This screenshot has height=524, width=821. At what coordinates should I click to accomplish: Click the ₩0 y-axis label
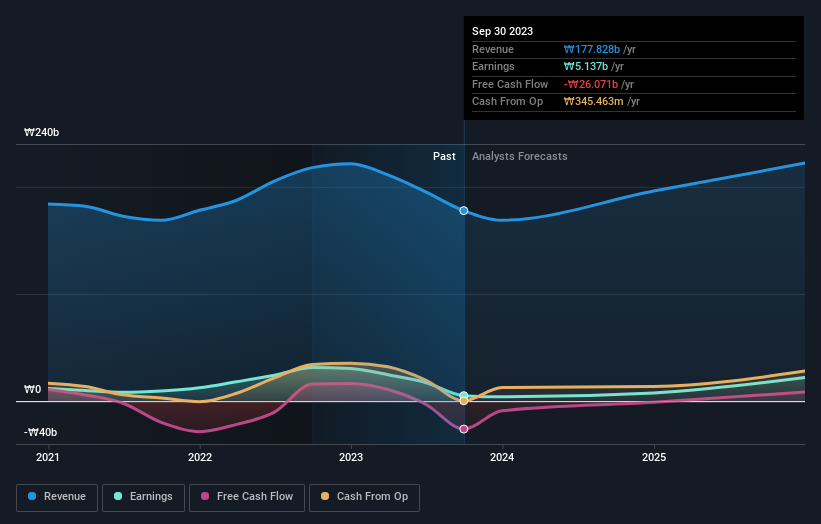[x=32, y=389]
